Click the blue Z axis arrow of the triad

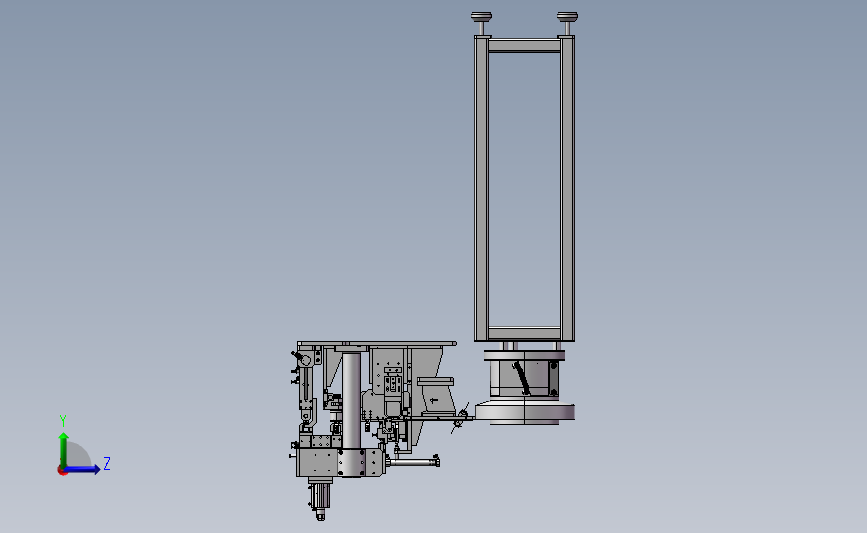click(82, 469)
